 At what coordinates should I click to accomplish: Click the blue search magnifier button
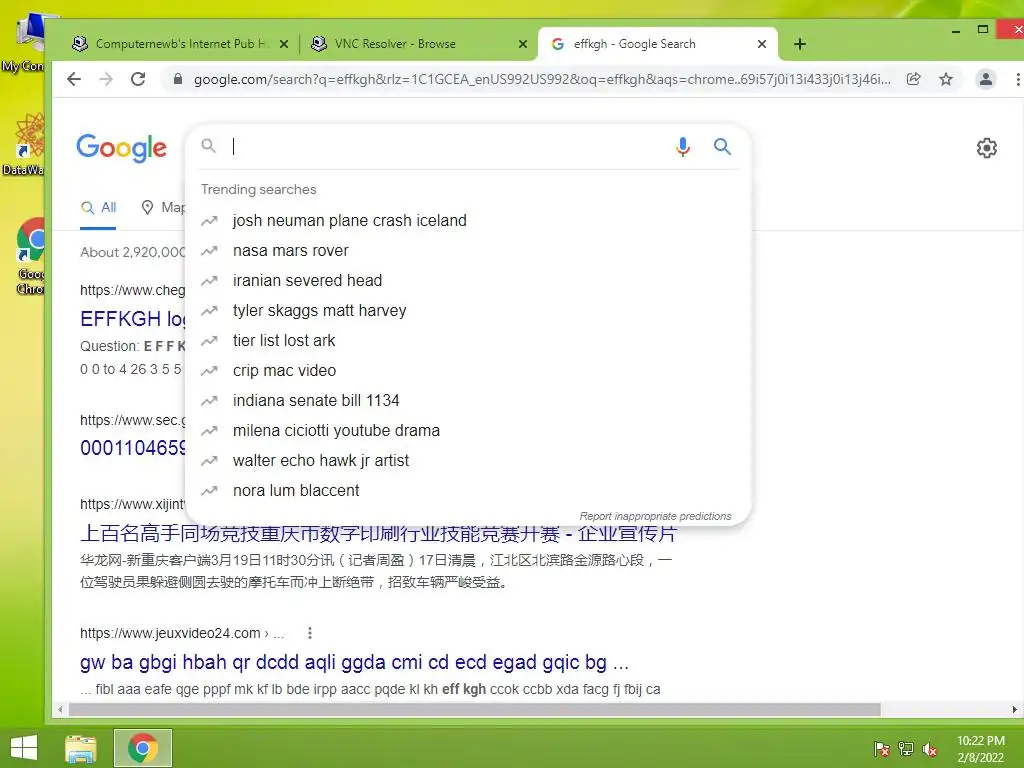(x=722, y=146)
